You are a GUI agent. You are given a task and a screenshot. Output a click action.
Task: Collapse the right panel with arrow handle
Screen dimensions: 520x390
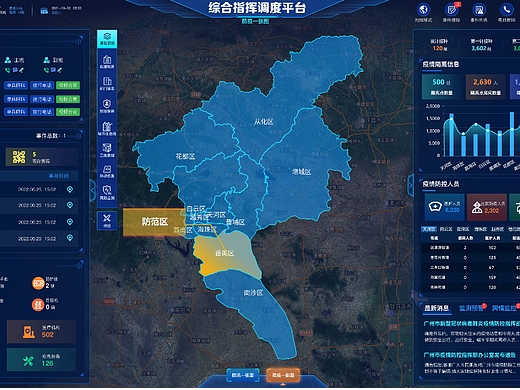click(410, 185)
